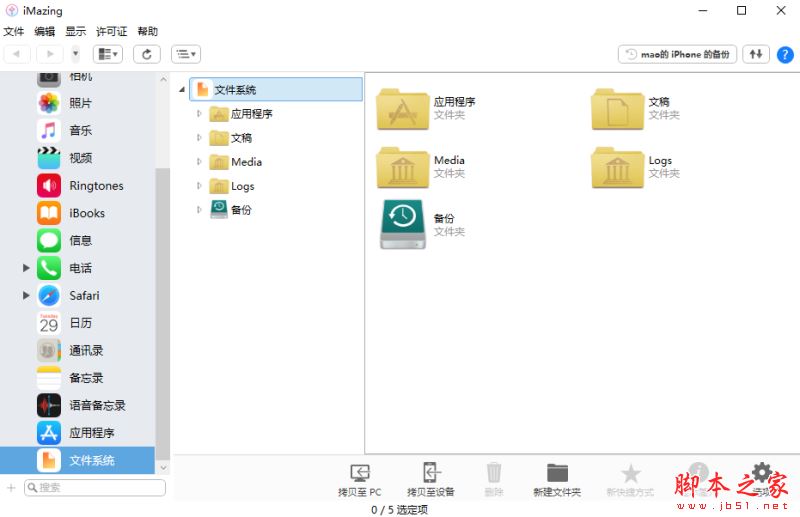The width and height of the screenshot is (800, 517).
Task: Select the File System (文件系统) sidebar item
Action: 78,460
